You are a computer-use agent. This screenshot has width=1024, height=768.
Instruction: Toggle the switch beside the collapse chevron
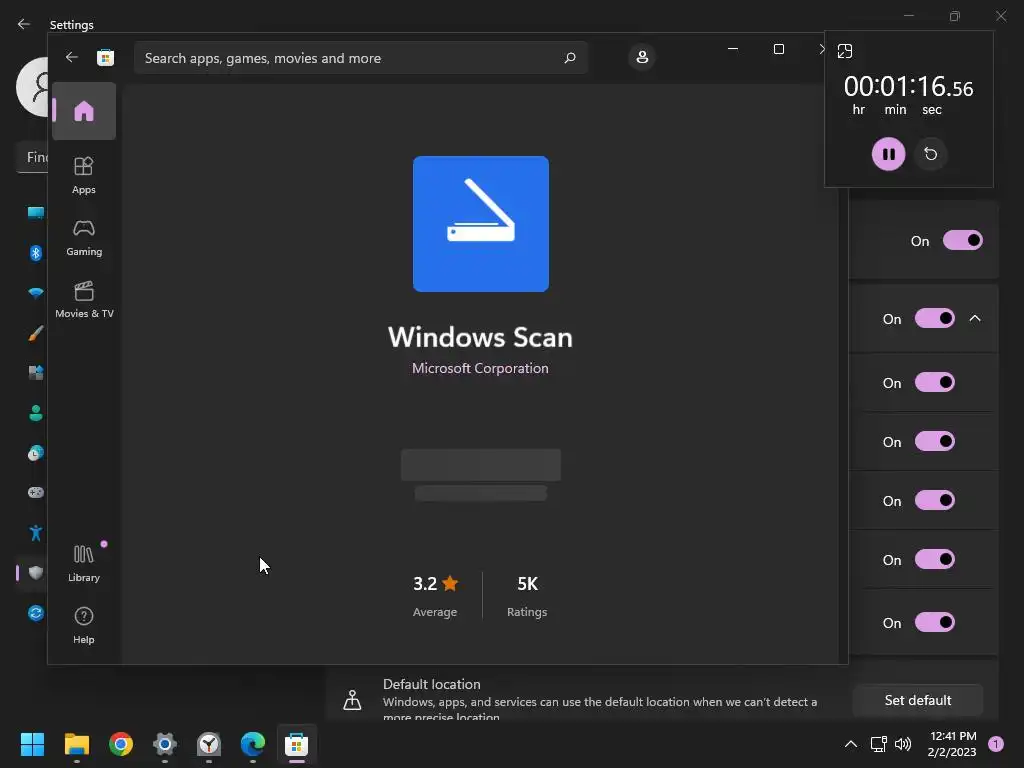[935, 319]
